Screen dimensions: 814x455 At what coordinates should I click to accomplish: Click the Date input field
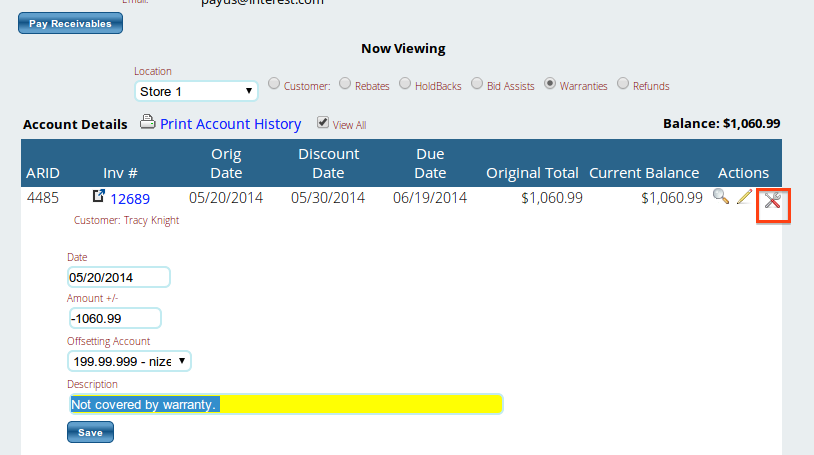[x=118, y=277]
